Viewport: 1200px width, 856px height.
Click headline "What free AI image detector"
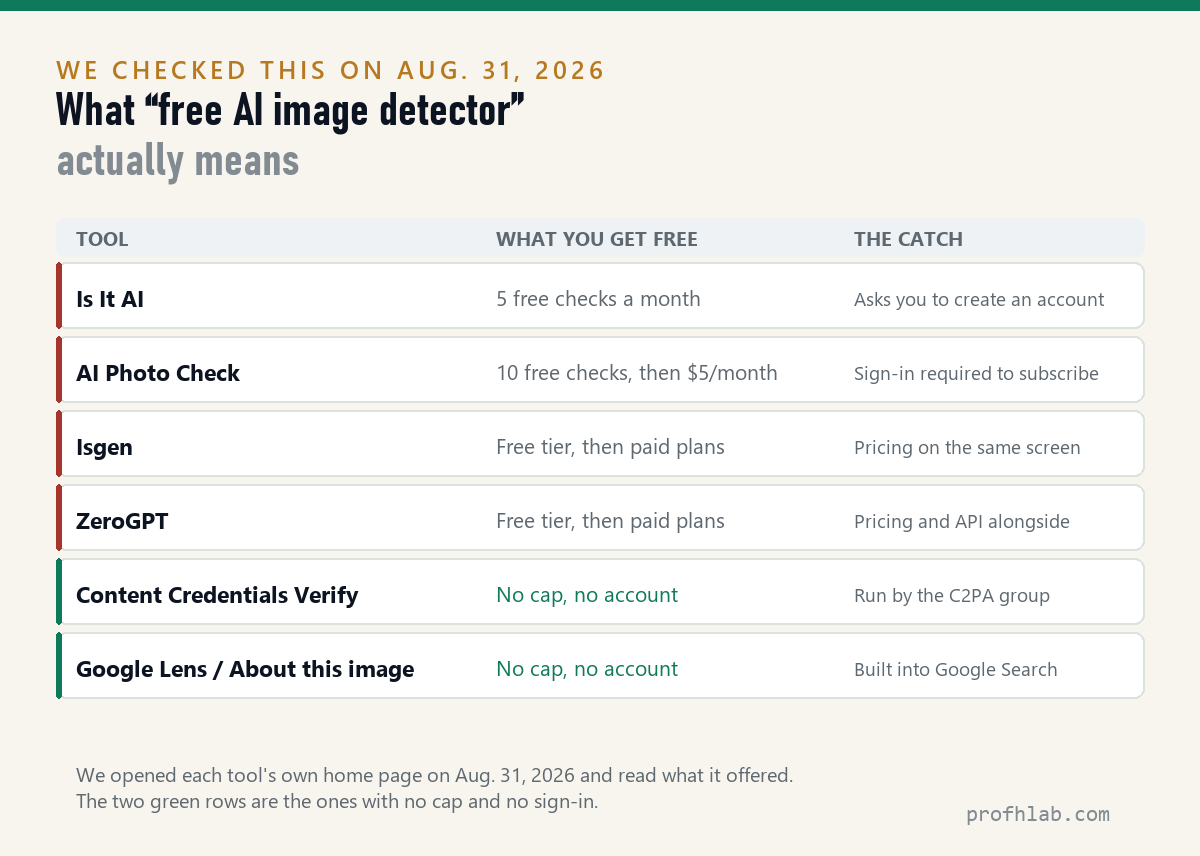pos(291,110)
